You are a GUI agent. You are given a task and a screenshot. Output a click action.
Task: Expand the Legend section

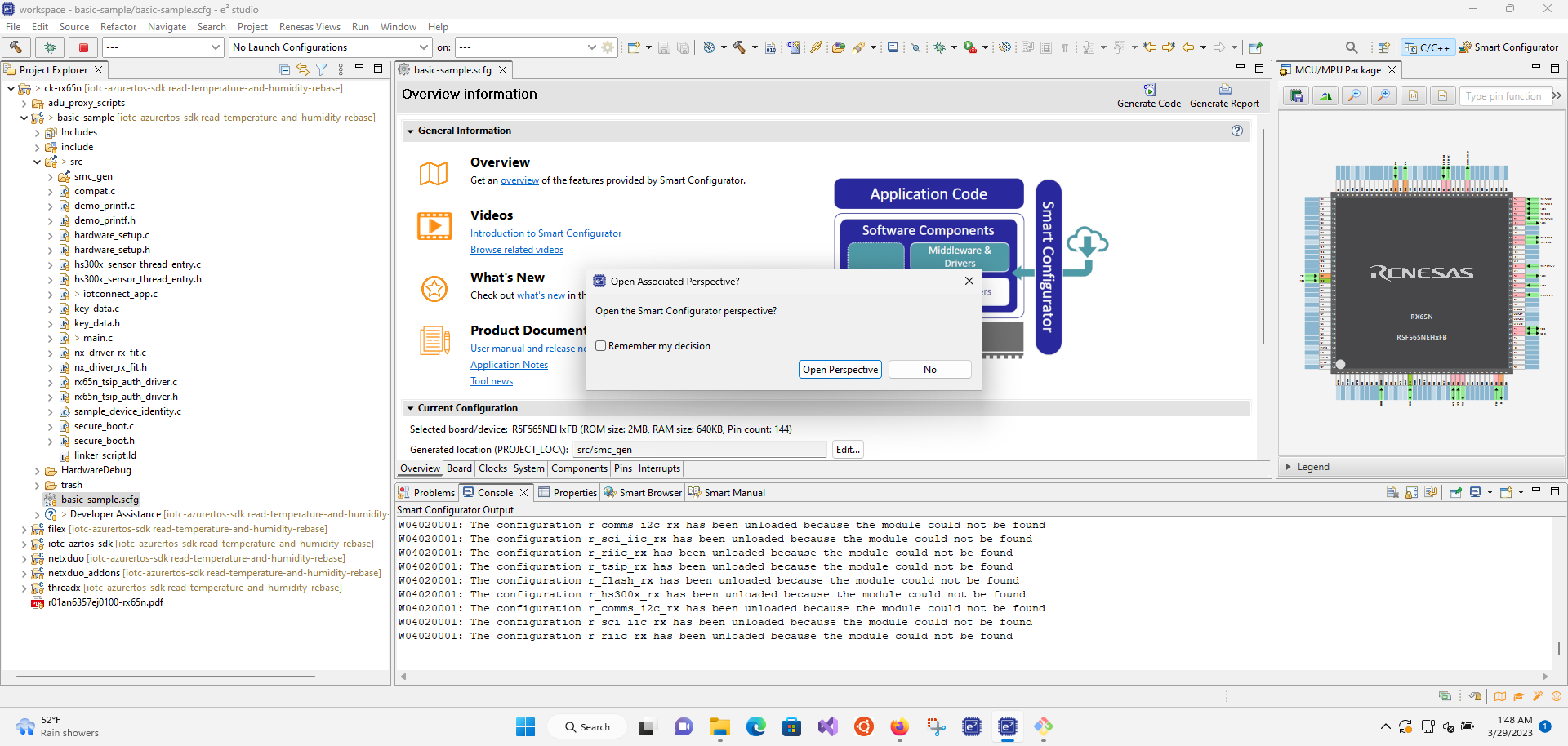pyautogui.click(x=1289, y=467)
